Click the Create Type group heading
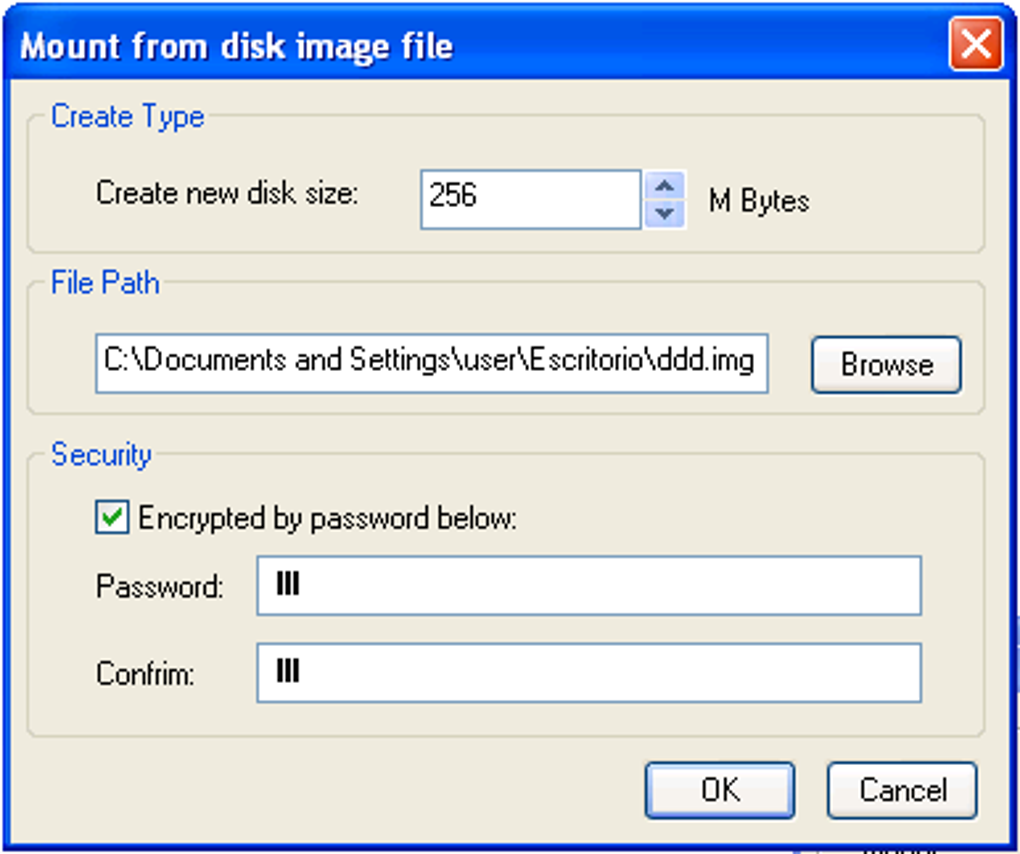The image size is (1020, 854). 127,116
